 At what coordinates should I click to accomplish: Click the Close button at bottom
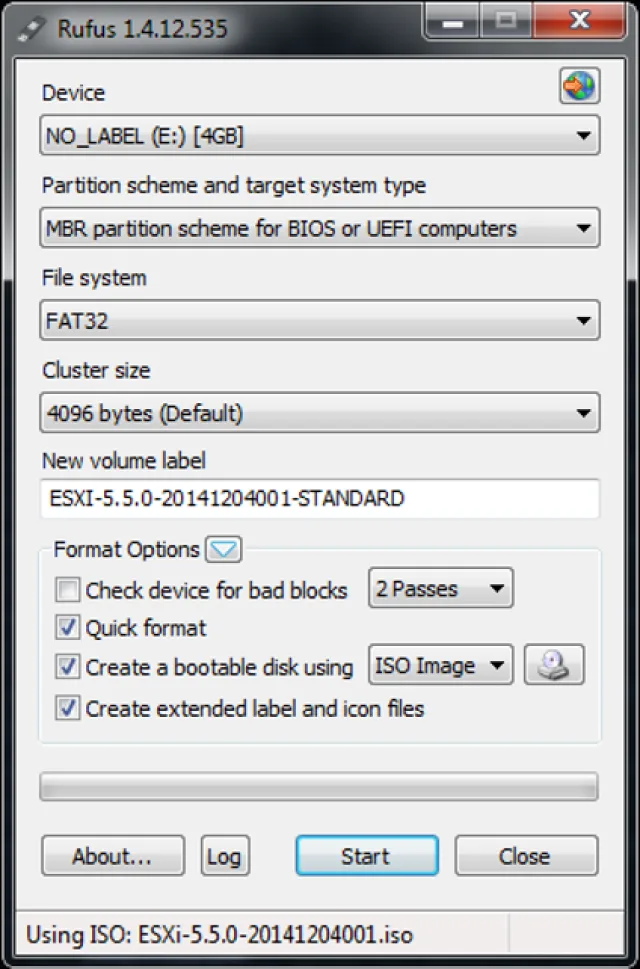tap(526, 856)
